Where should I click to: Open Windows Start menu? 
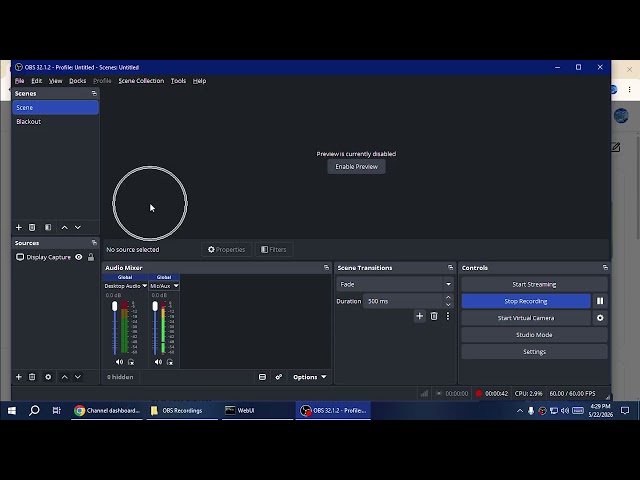click(x=11, y=411)
